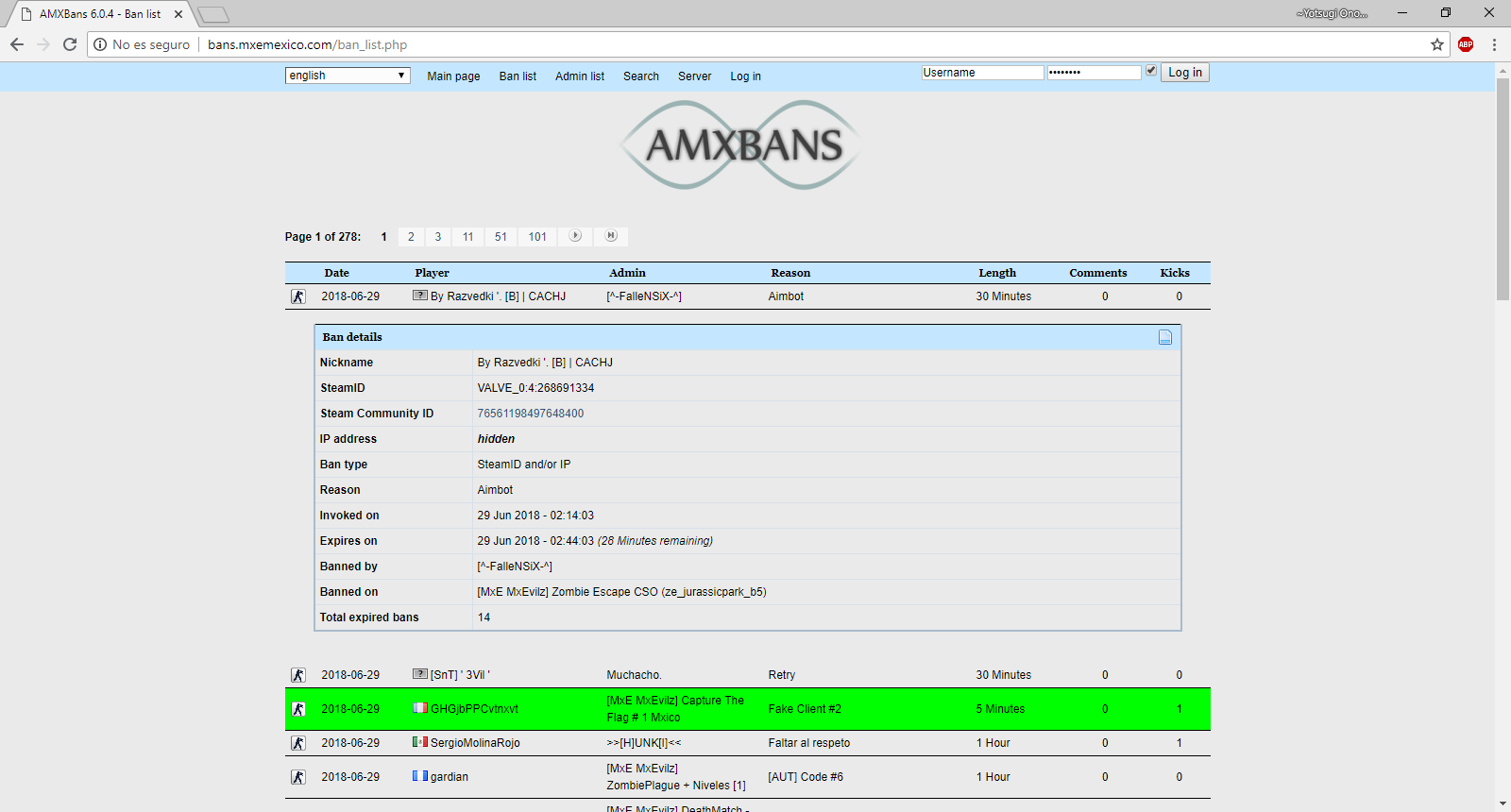Image resolution: width=1511 pixels, height=812 pixels.
Task: Bookmark this page with the star icon
Action: (x=1437, y=44)
